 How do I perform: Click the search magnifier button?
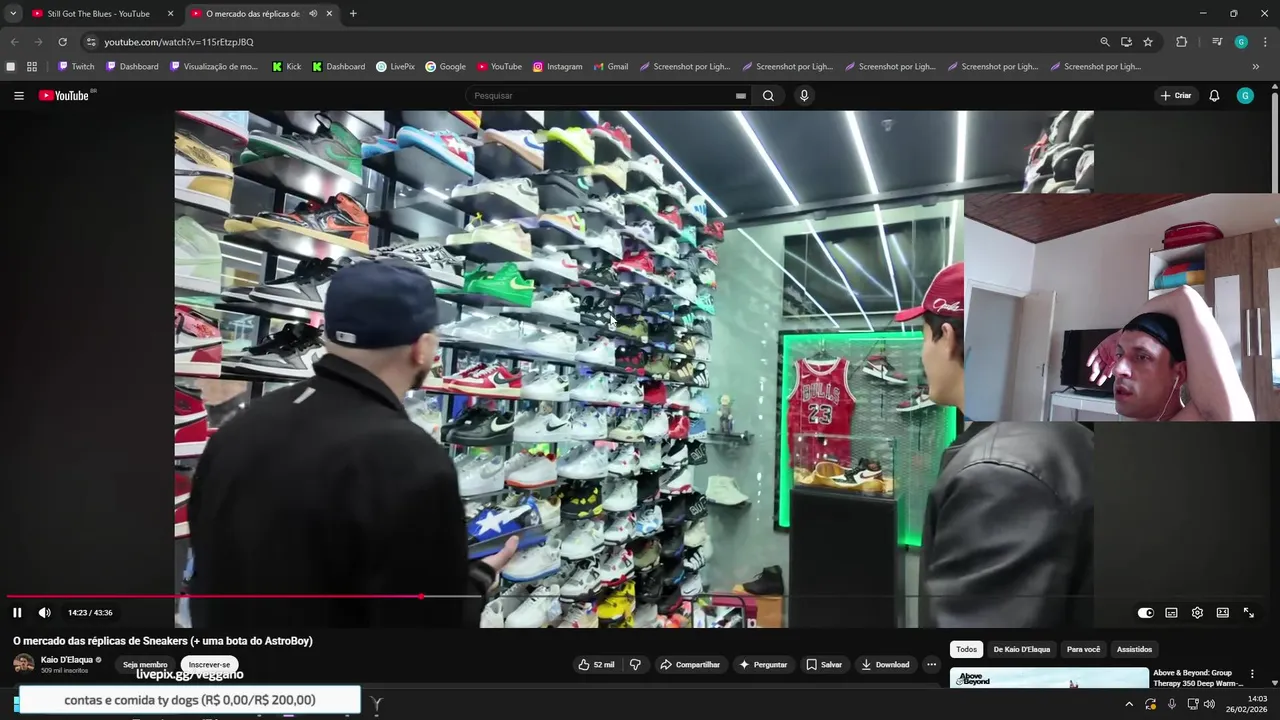pyautogui.click(x=768, y=96)
